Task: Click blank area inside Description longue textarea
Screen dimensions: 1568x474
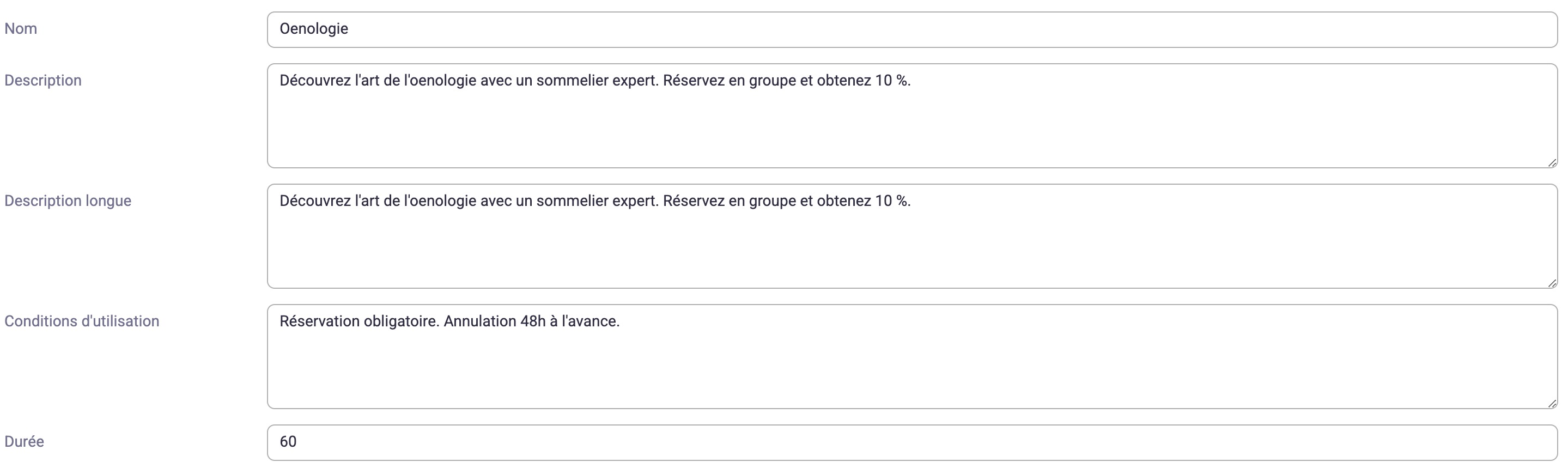Action: click(x=912, y=248)
